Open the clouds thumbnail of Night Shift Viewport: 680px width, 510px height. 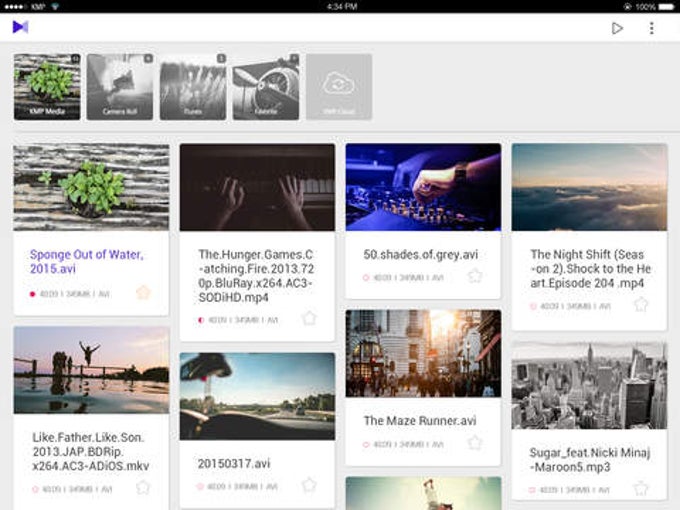[589, 187]
